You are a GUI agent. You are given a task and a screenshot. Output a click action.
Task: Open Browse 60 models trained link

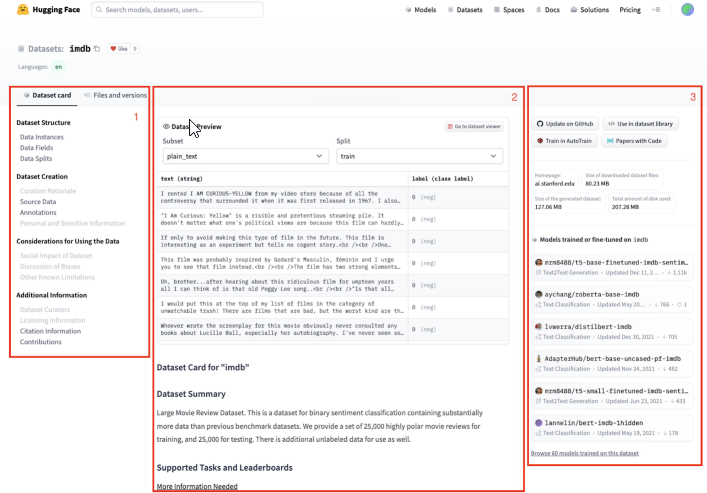[x=585, y=453]
